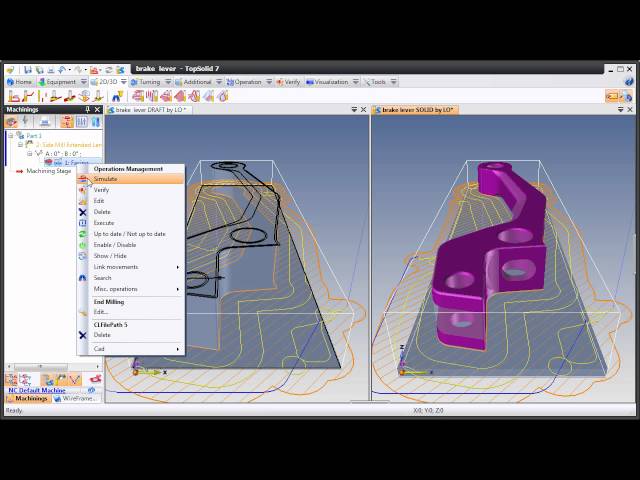Select the Machining Stage tree item
Screen dimensions: 640x480
[48, 171]
